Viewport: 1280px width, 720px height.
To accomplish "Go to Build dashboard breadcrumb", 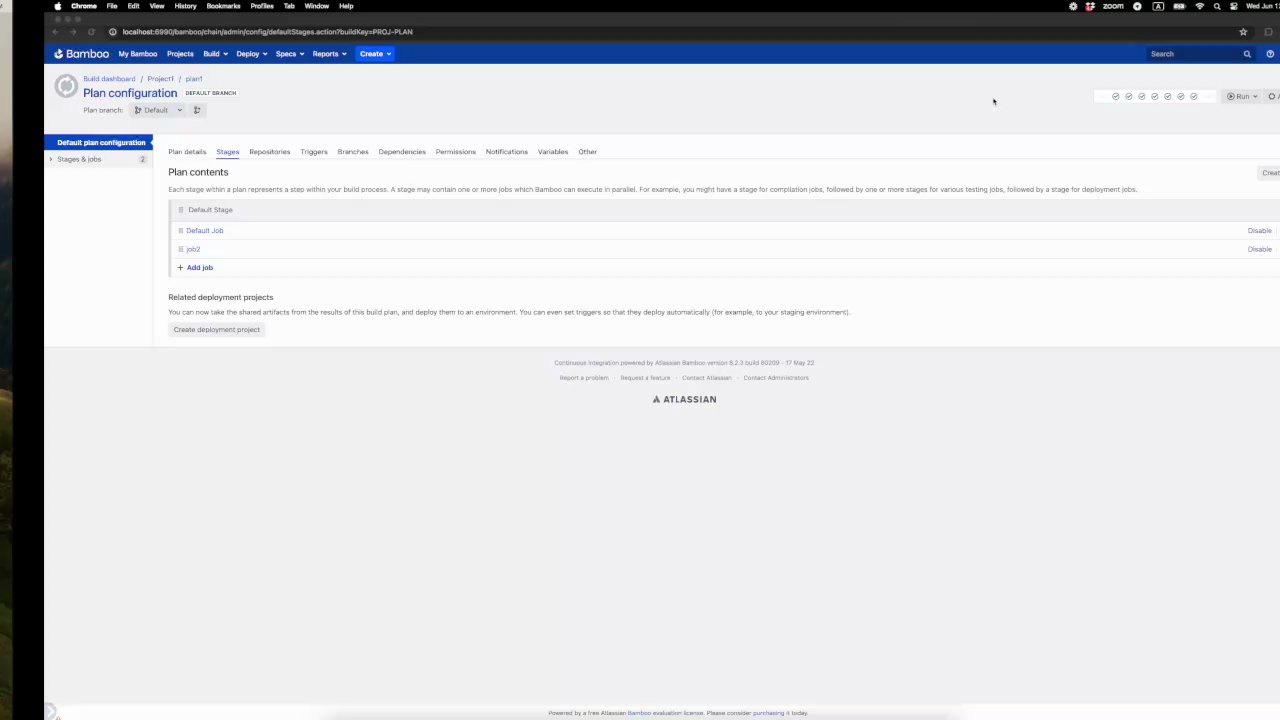I will click(x=109, y=79).
